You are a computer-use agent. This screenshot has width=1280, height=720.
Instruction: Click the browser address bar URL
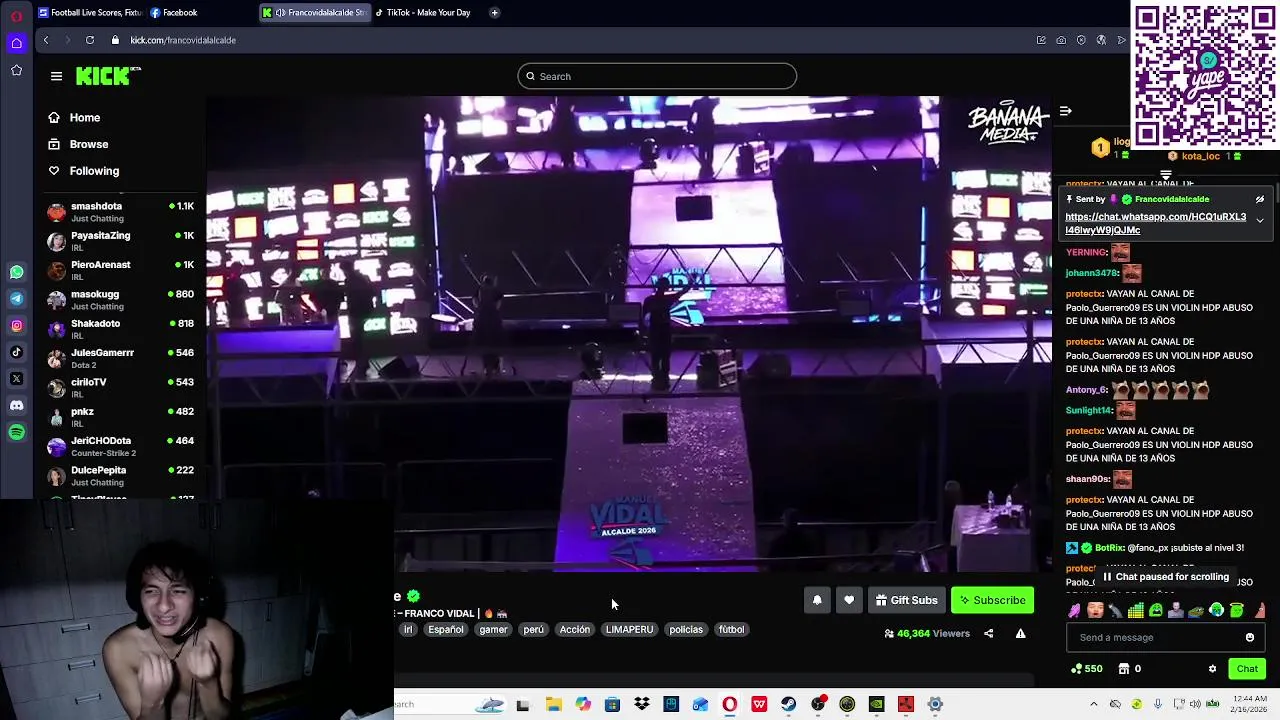[x=183, y=40]
